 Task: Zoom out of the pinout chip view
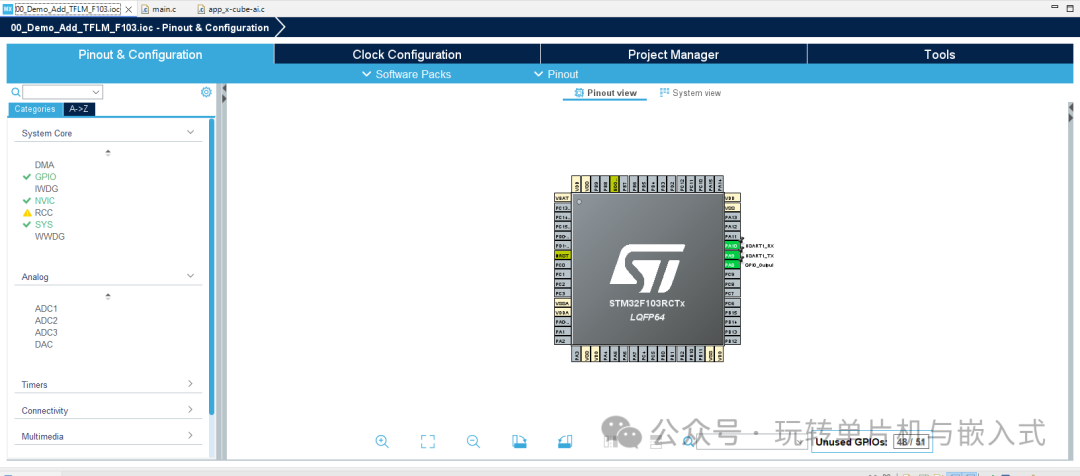(x=473, y=442)
